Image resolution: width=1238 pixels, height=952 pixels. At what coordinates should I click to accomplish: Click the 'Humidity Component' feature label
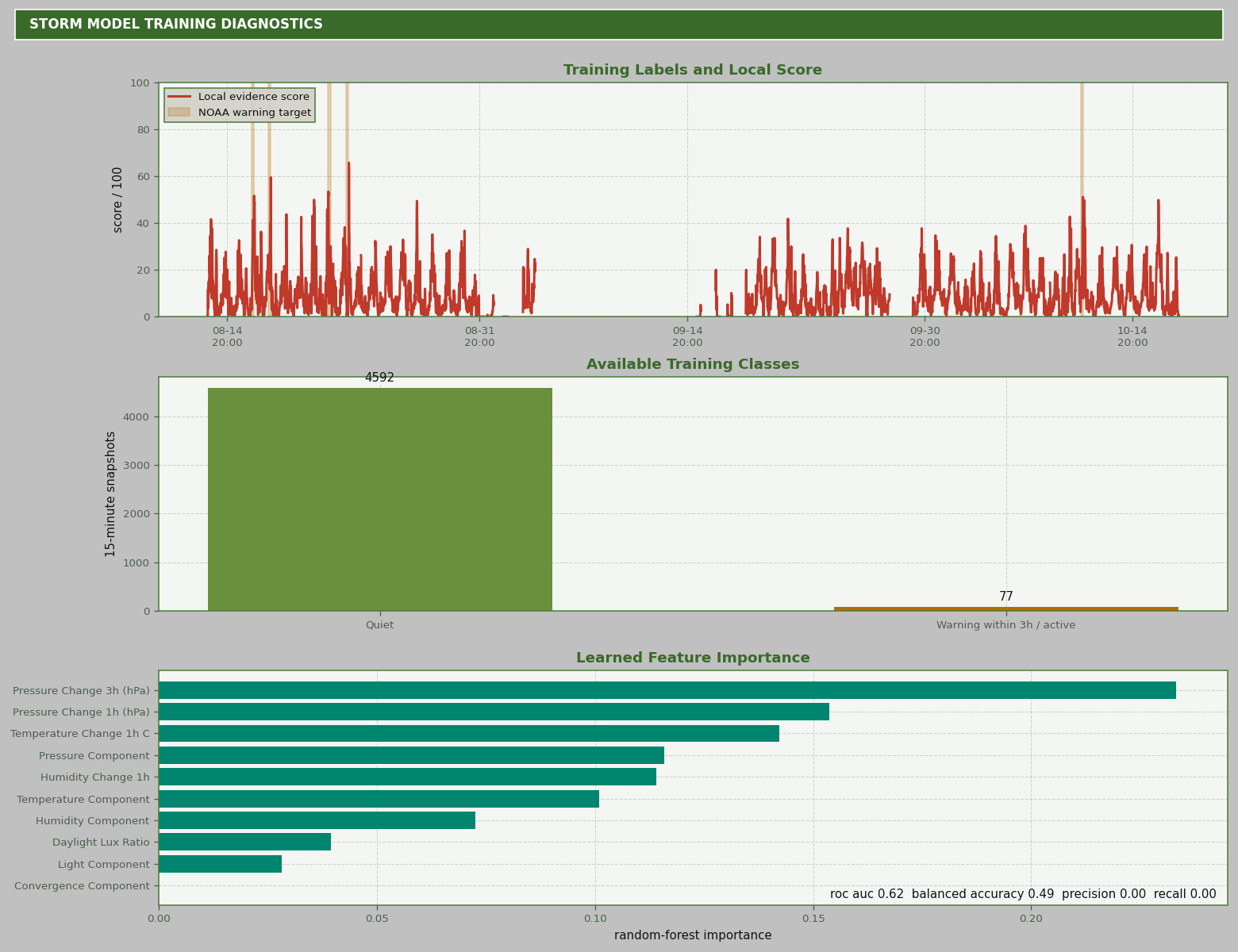(92, 820)
